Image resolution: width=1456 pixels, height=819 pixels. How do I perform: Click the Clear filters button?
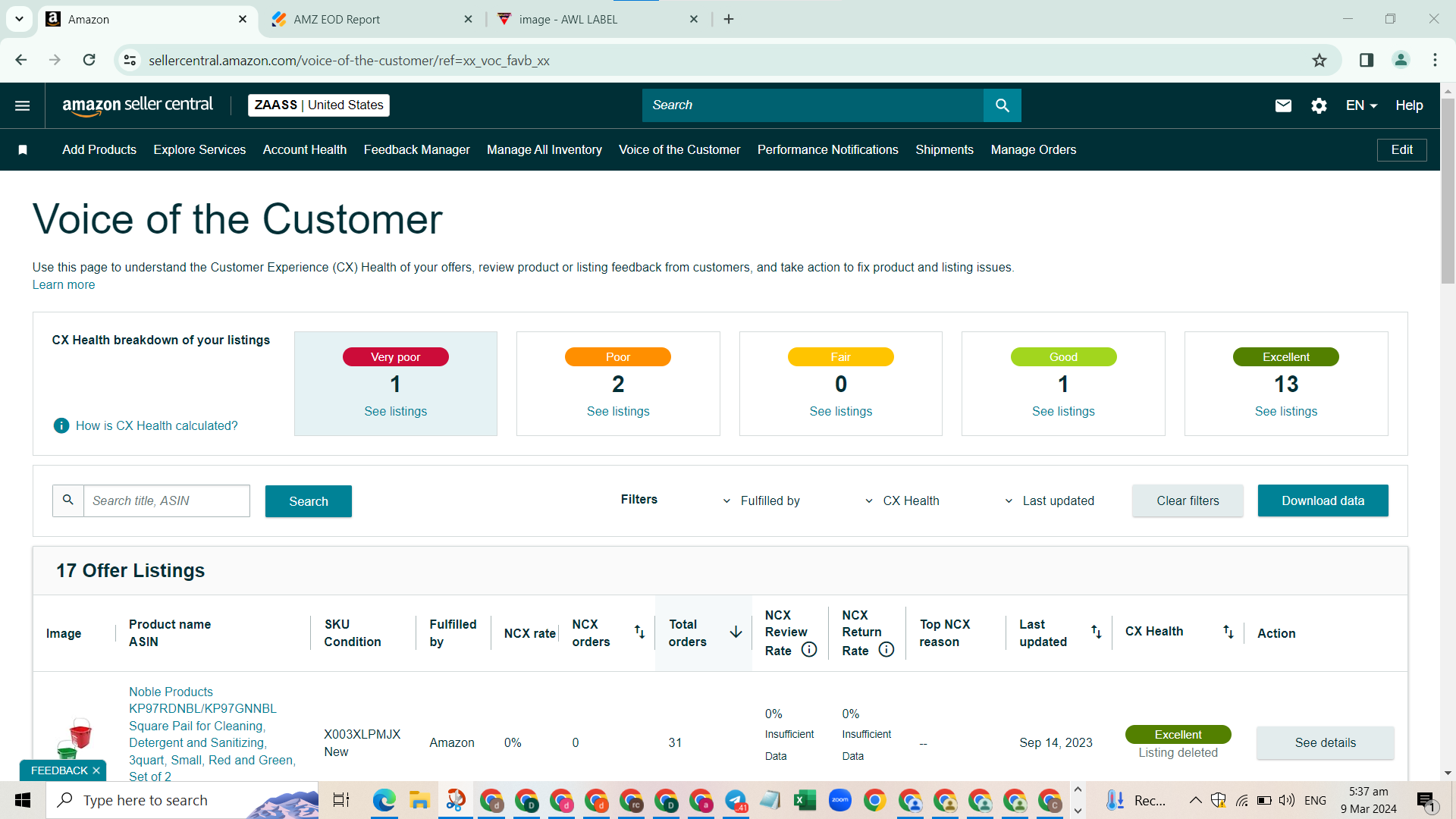click(x=1188, y=500)
